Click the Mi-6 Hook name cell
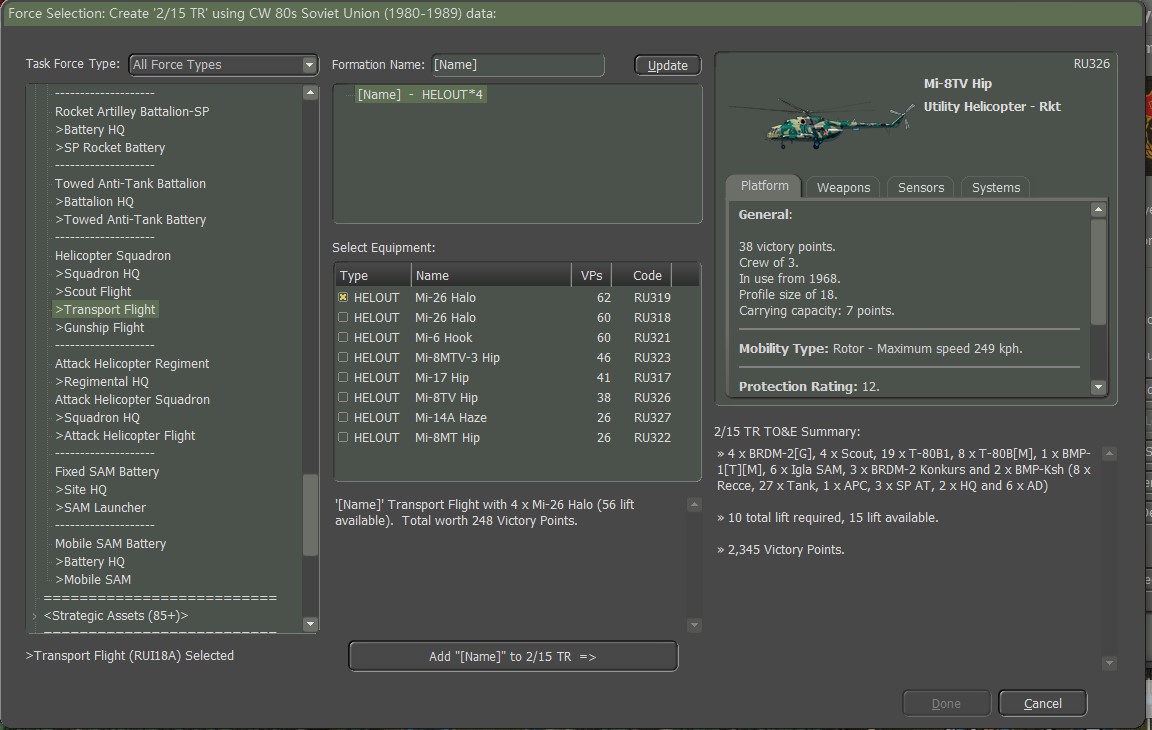The height and width of the screenshot is (730, 1152). pos(444,338)
